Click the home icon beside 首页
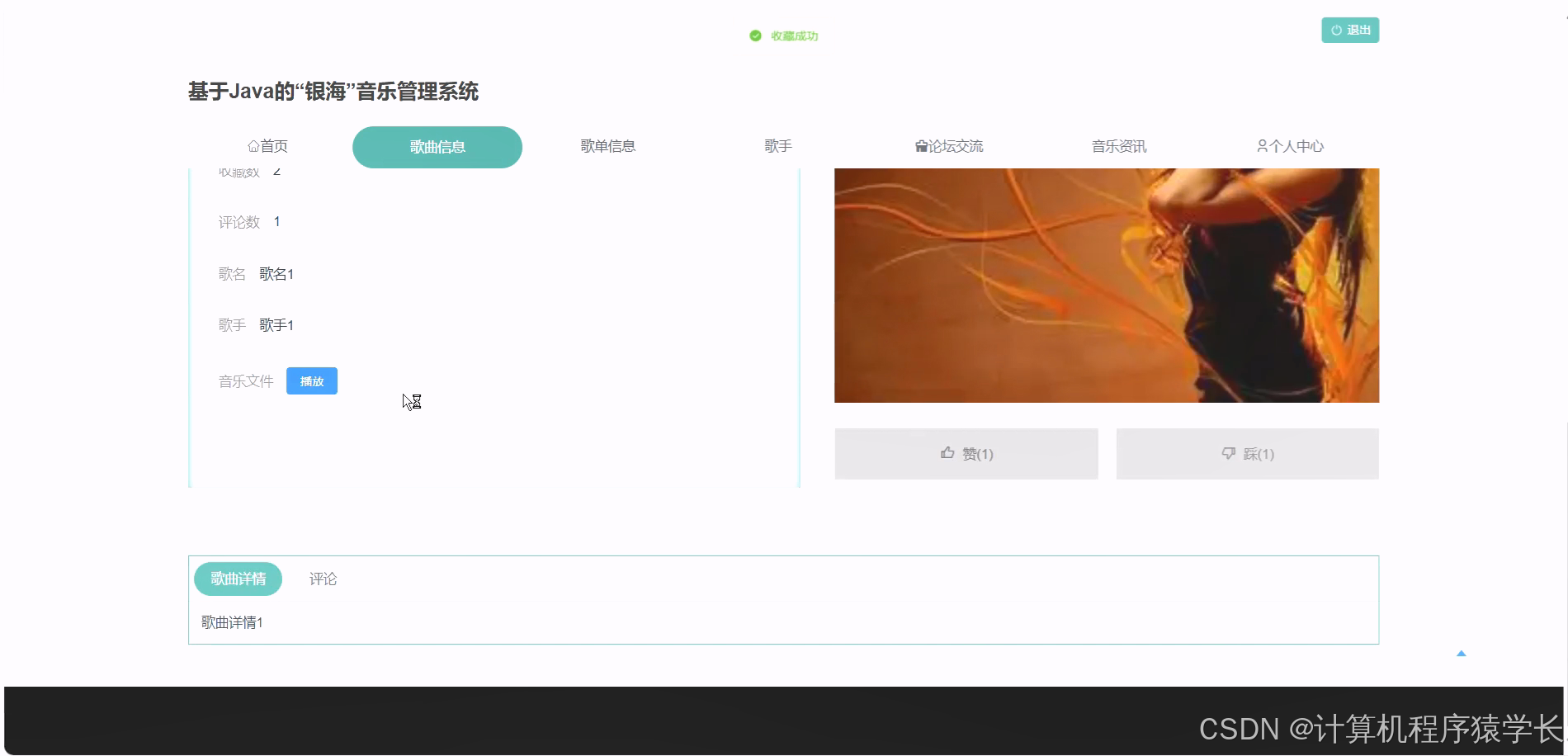Screen dimensions: 1568x756 coord(253,145)
